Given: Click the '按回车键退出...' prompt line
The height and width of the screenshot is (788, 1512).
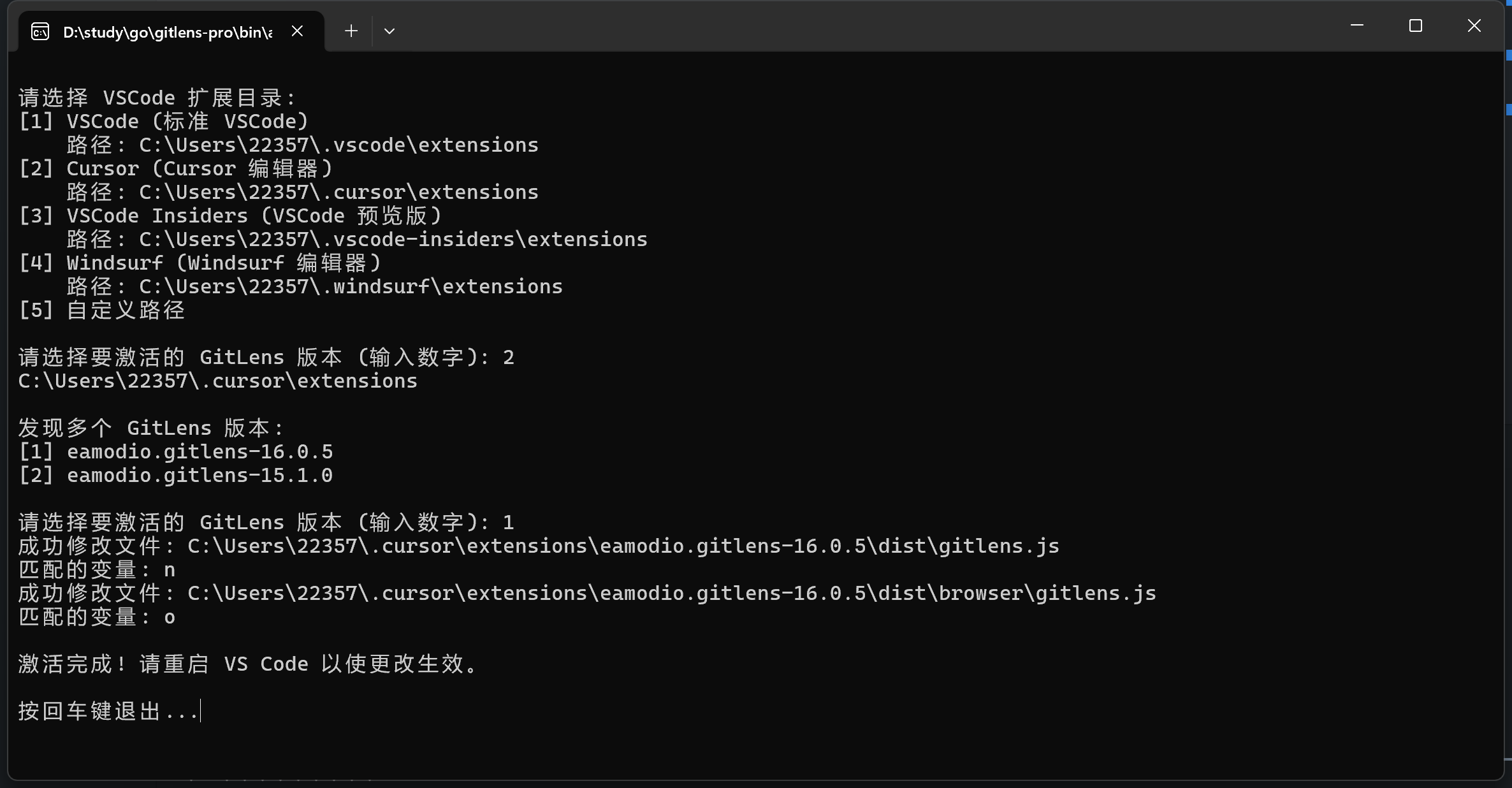Looking at the screenshot, I should coord(108,711).
